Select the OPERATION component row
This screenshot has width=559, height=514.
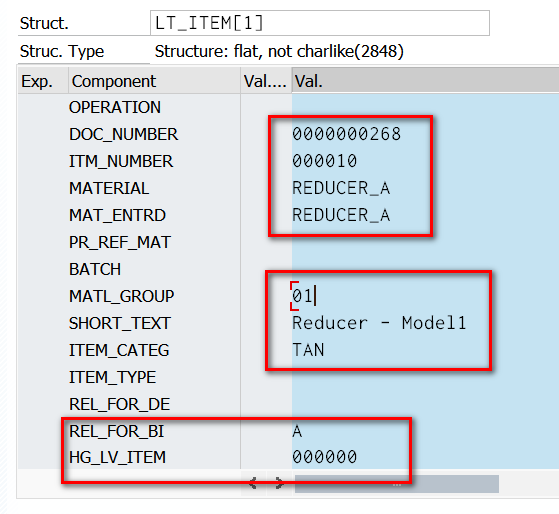coord(115,108)
